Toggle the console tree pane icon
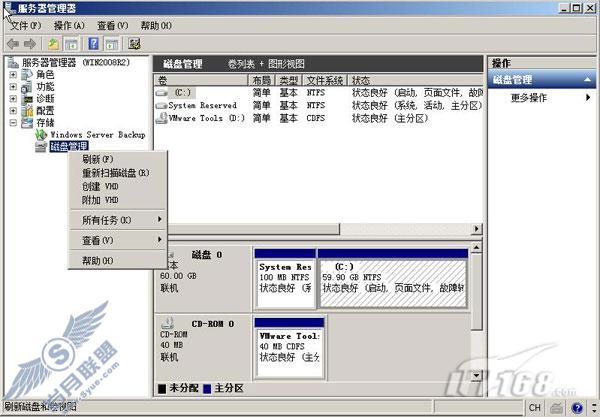This screenshot has height=417, width=600. point(71,44)
